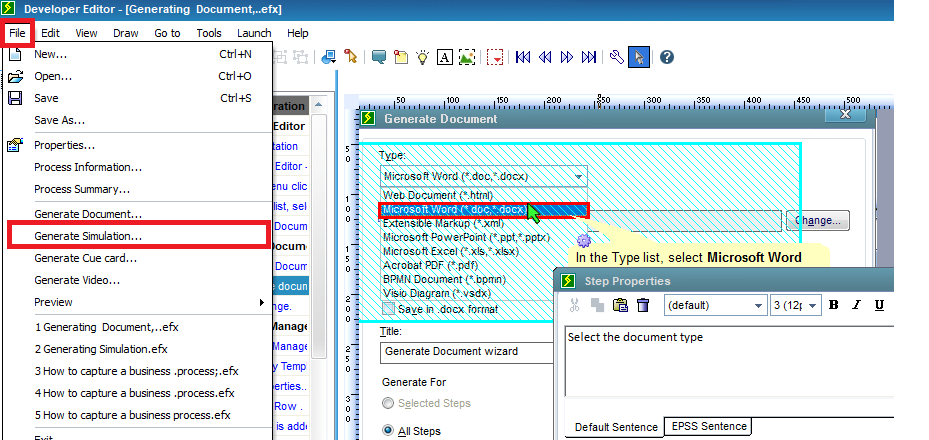Open recent file 2 Generating Simulation.efx
This screenshot has height=440, width=929.
(139, 349)
